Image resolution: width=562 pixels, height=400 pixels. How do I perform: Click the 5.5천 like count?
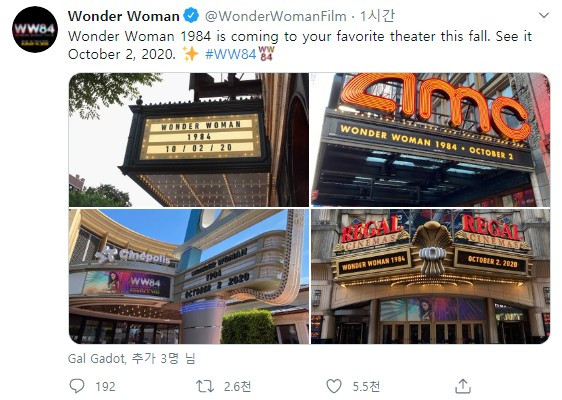point(366,386)
